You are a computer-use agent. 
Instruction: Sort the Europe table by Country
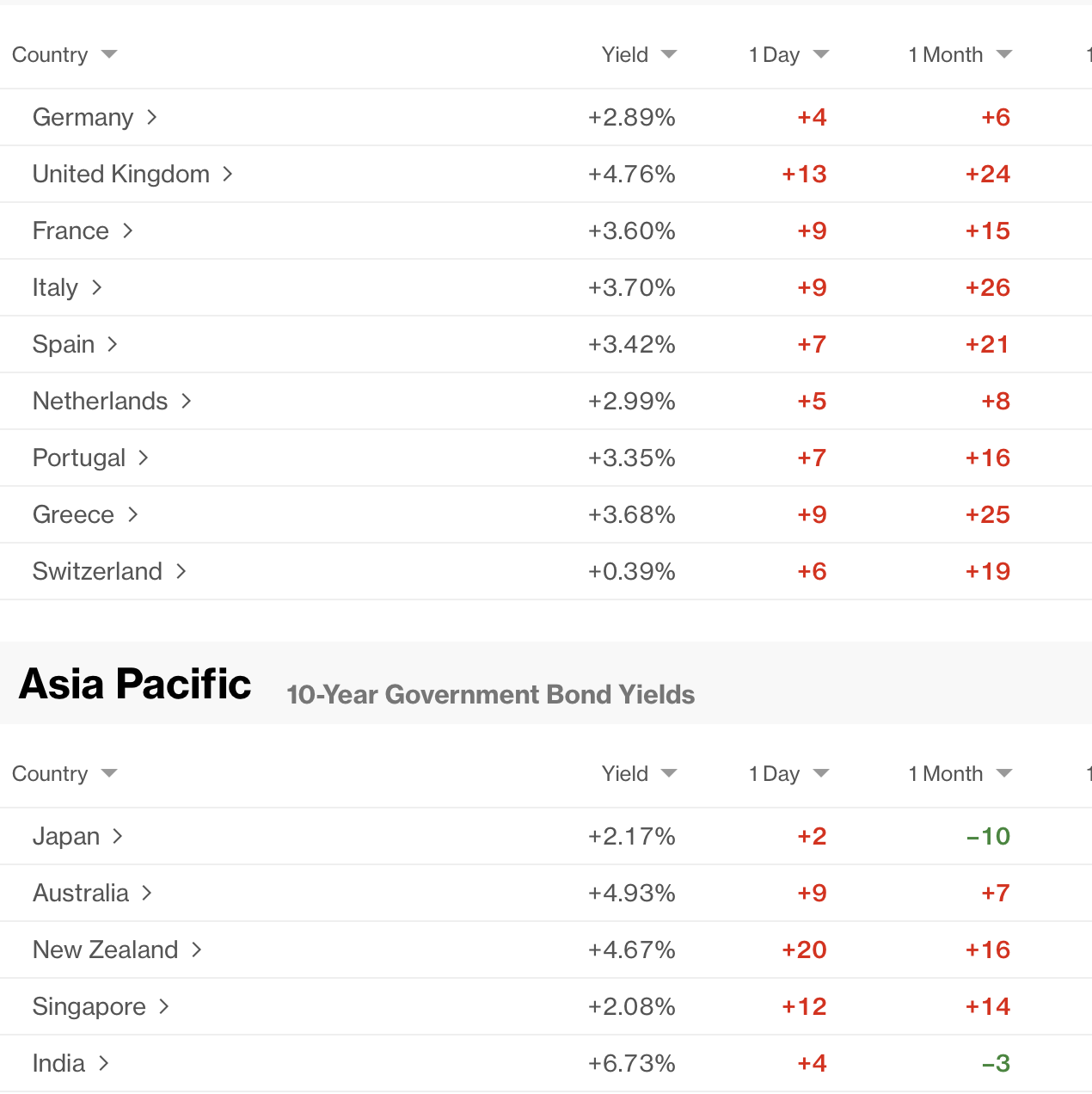pyautogui.click(x=64, y=55)
